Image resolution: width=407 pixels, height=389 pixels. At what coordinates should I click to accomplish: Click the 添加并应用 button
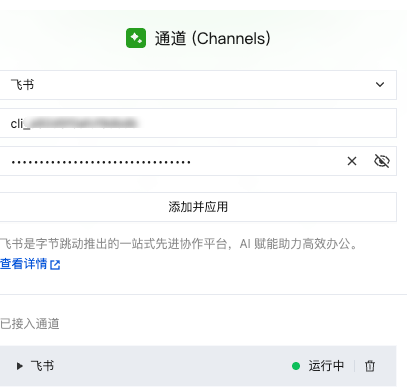tap(198, 207)
